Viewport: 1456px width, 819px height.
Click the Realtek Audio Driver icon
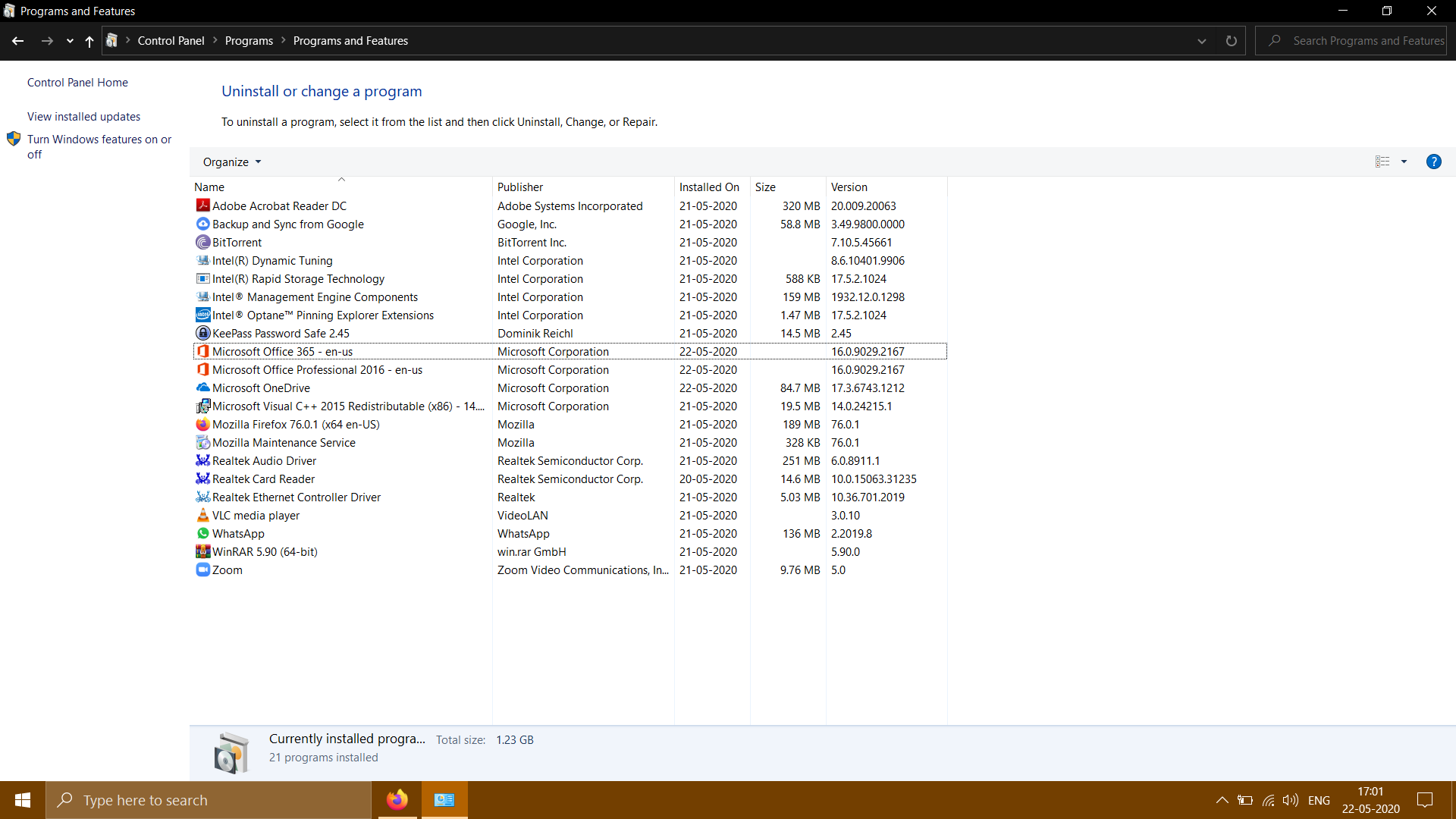[x=202, y=460]
